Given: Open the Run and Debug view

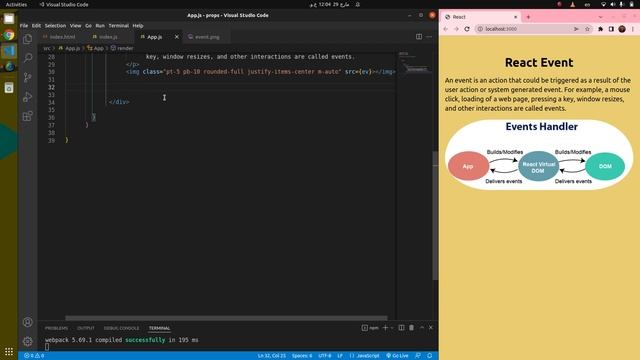Looking at the screenshot, I should pos(28,97).
